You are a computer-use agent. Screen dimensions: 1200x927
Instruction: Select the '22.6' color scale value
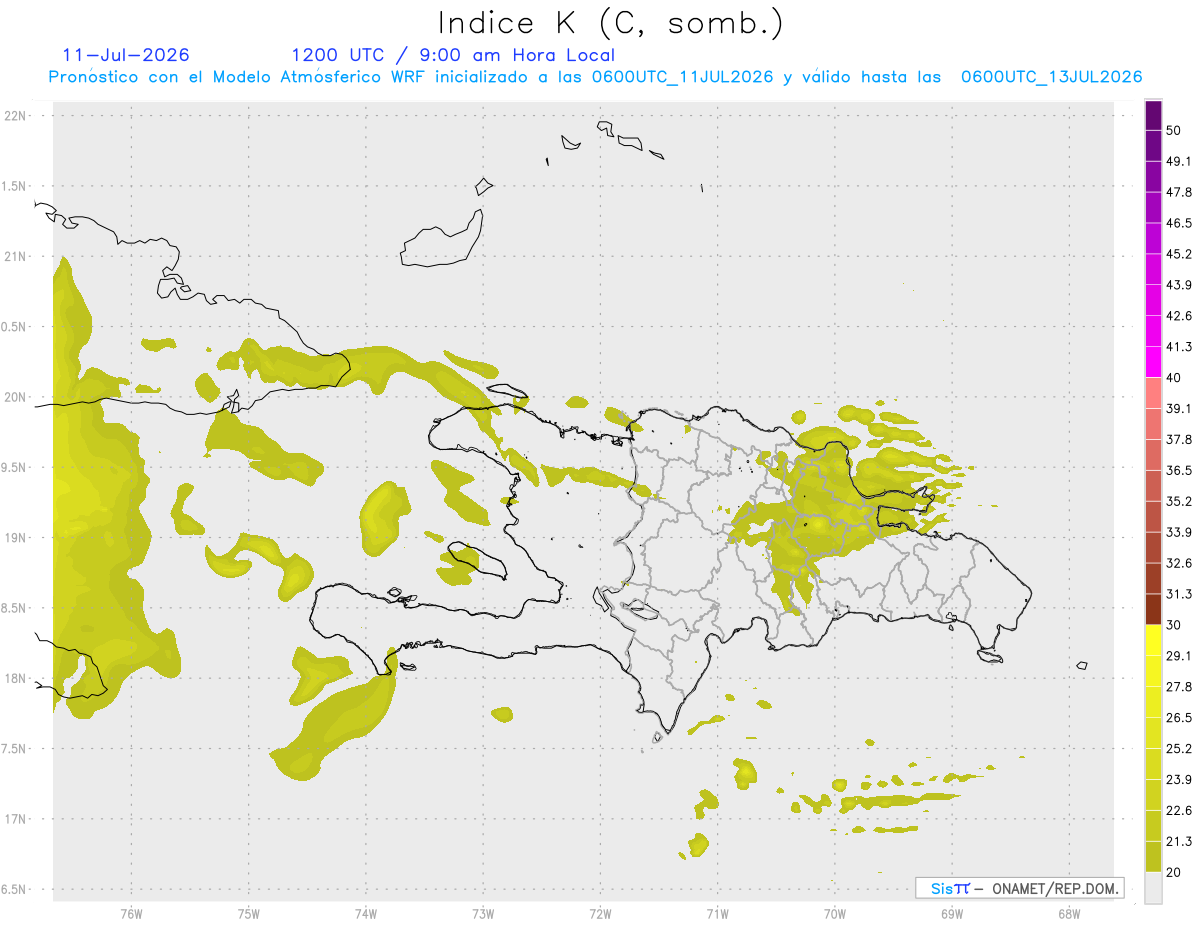point(1179,810)
